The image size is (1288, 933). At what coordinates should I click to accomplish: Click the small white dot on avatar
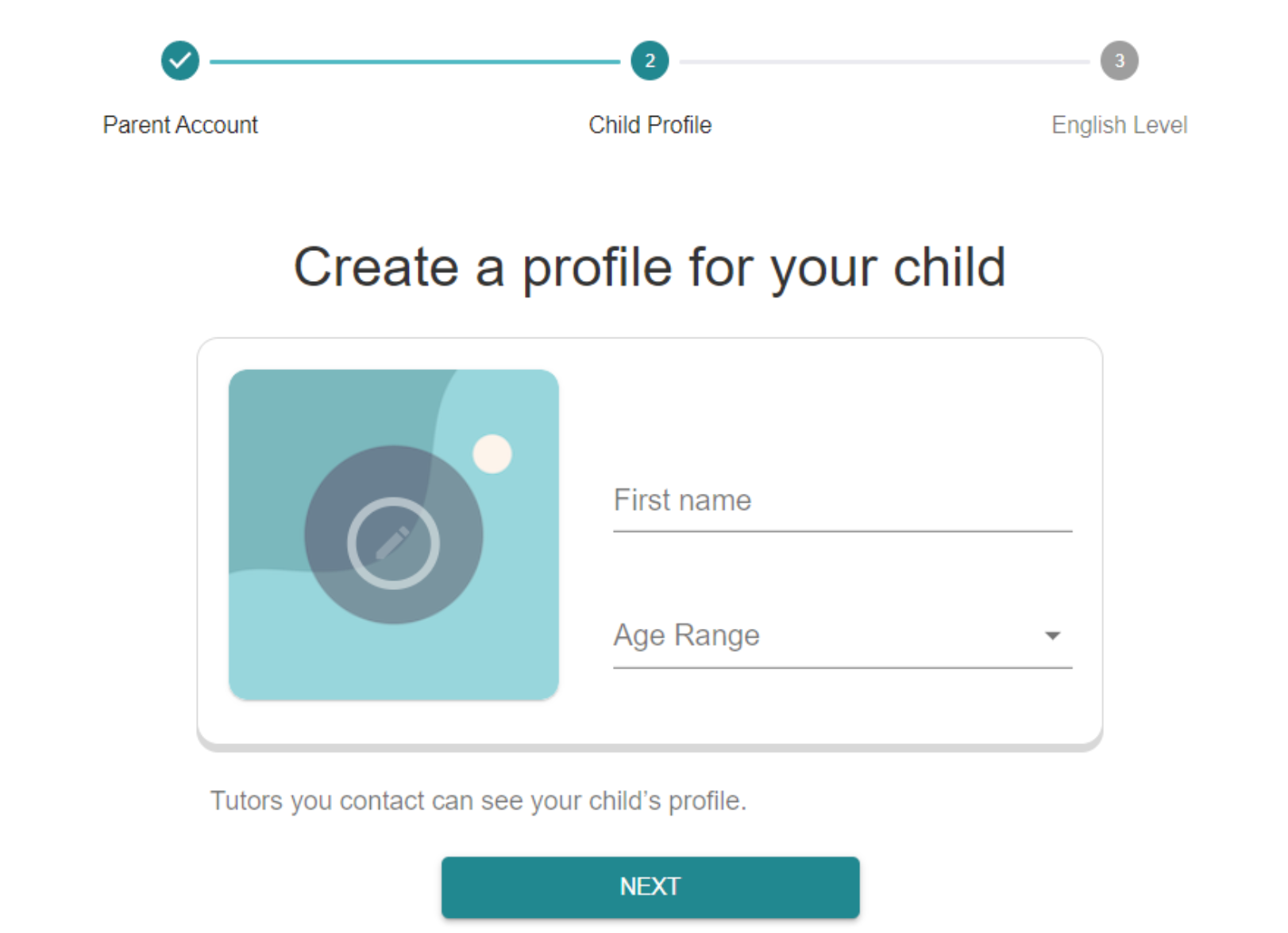(492, 454)
